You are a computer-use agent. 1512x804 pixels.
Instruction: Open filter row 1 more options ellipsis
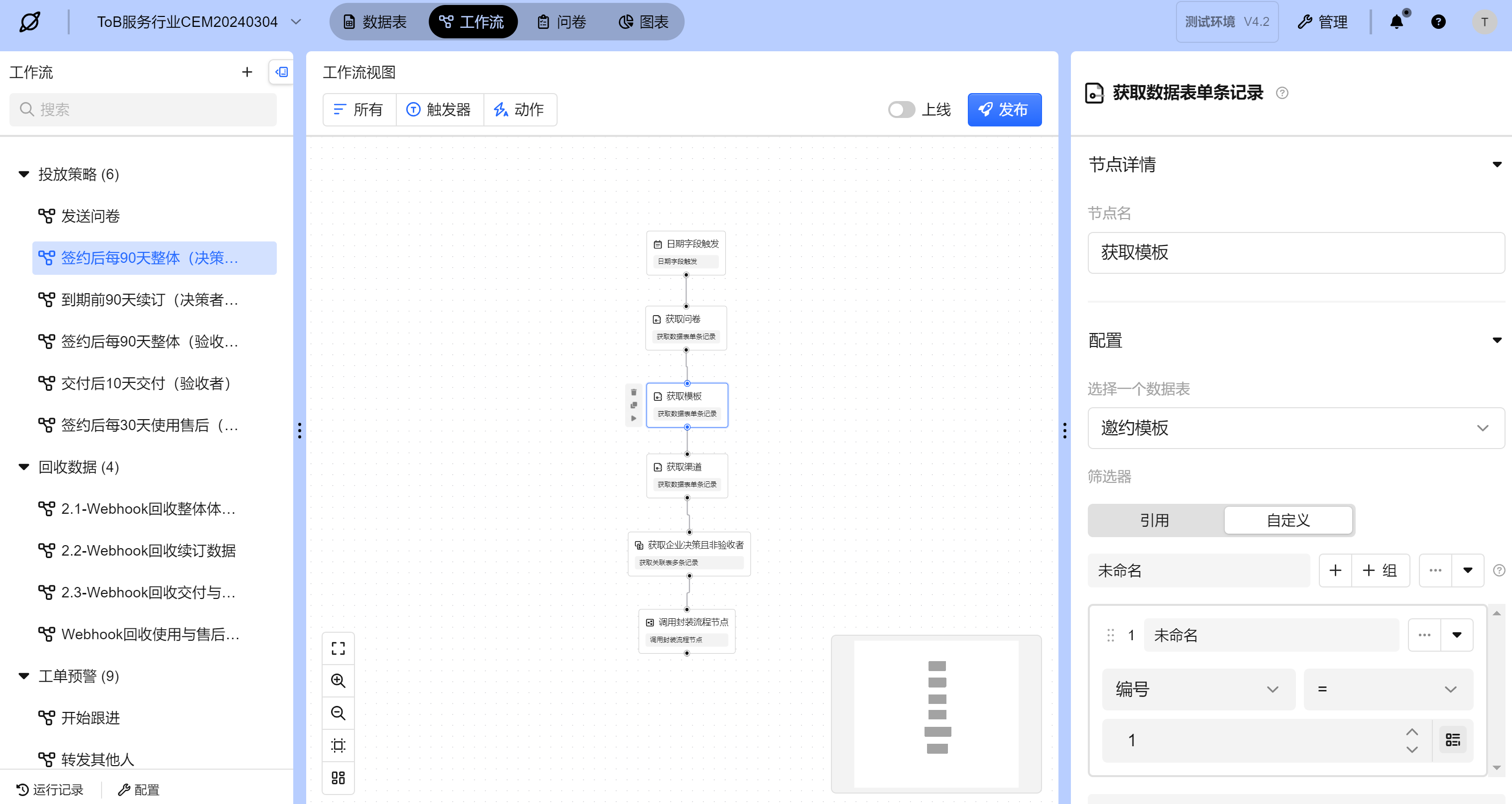pyautogui.click(x=1424, y=635)
